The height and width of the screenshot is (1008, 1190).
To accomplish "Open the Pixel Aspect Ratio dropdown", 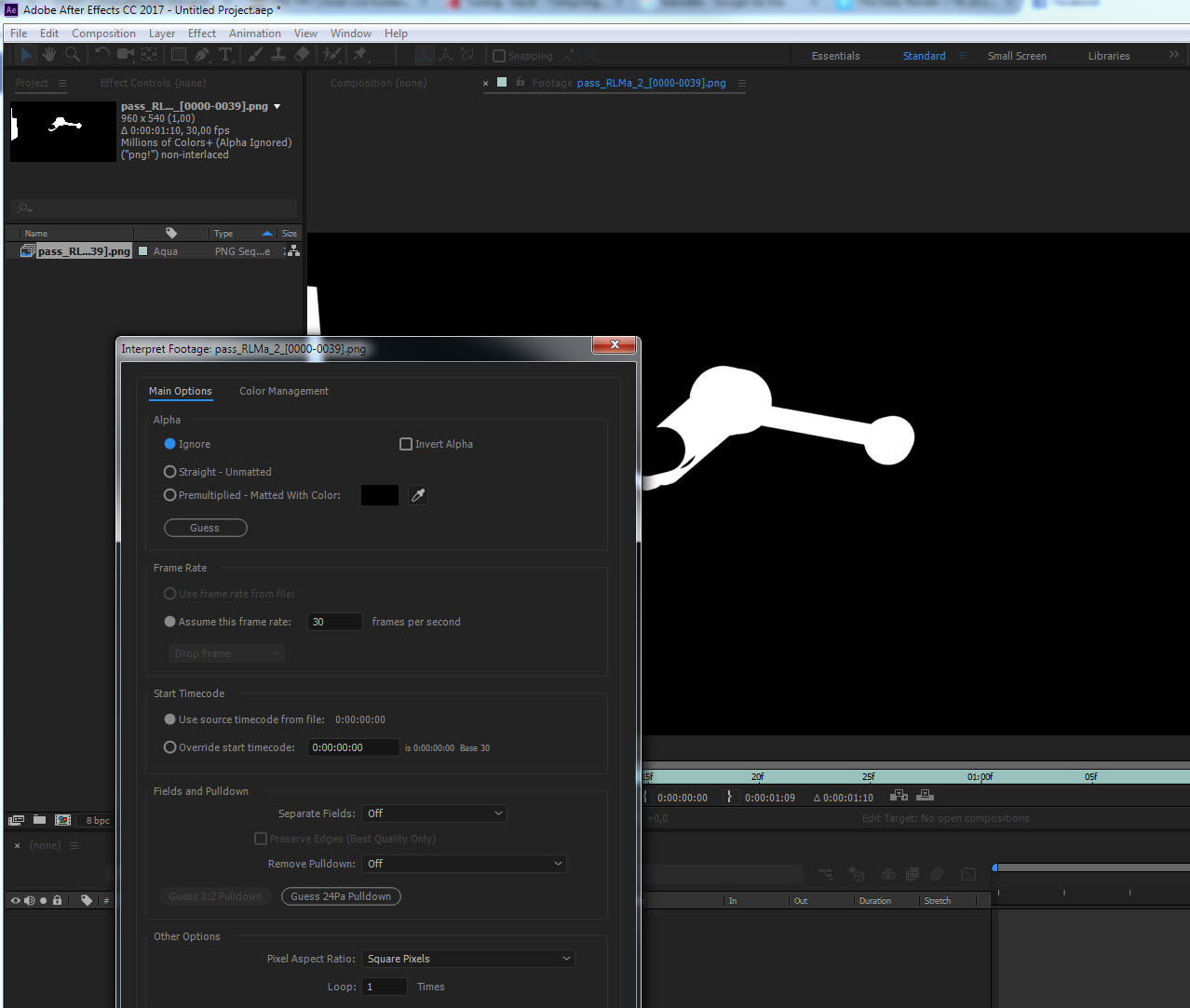I will pos(468,959).
